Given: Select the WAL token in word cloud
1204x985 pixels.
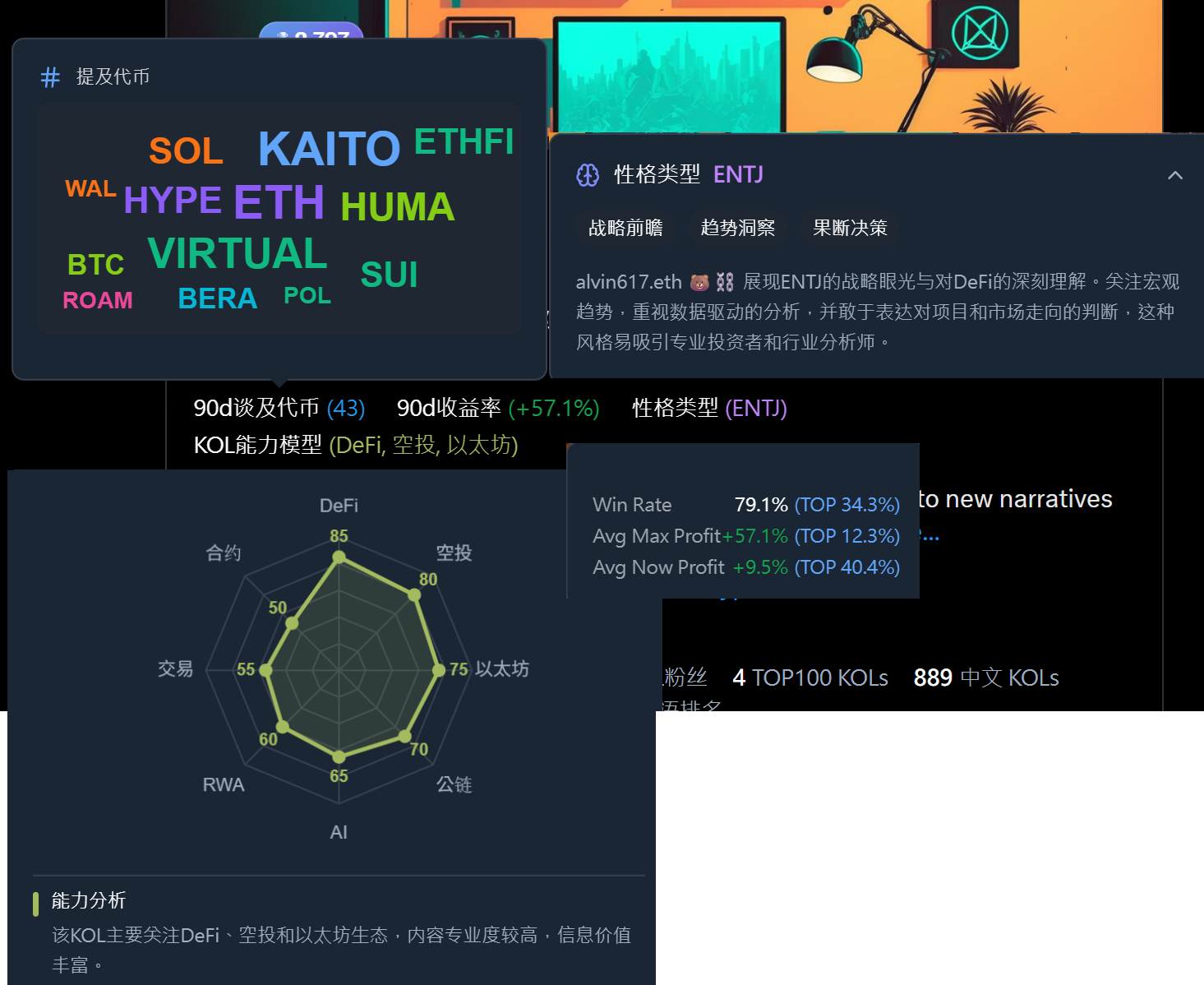Looking at the screenshot, I should point(90,189).
